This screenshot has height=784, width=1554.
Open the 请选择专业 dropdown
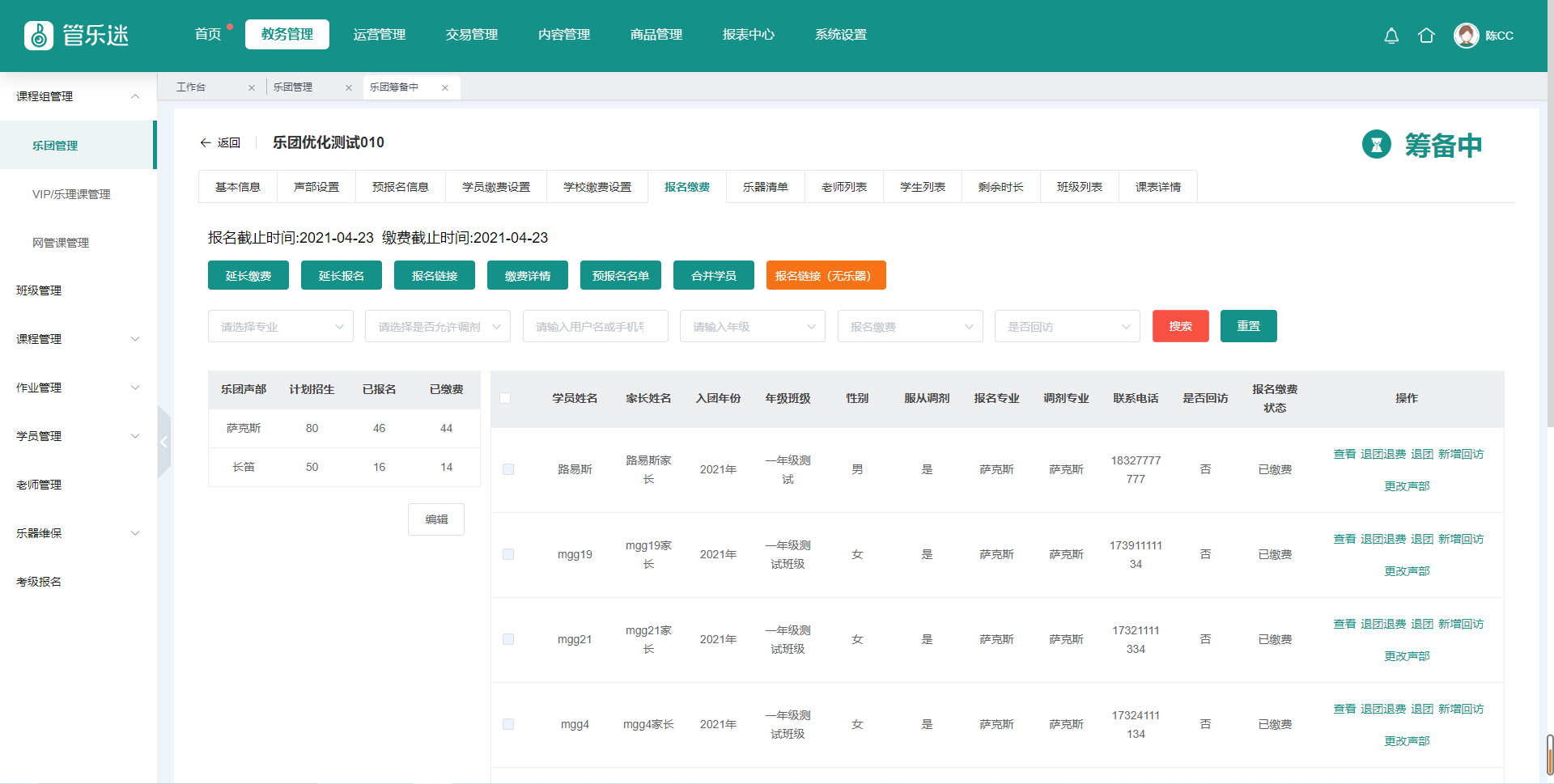point(280,327)
